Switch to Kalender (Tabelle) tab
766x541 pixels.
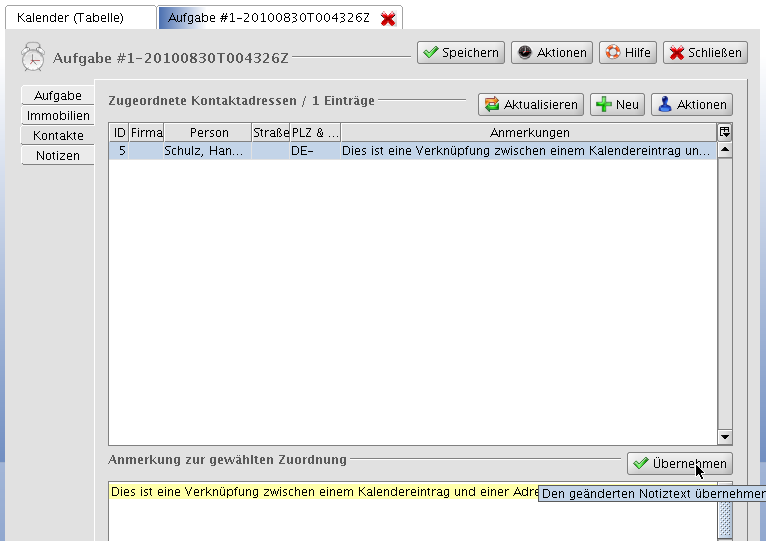79,18
